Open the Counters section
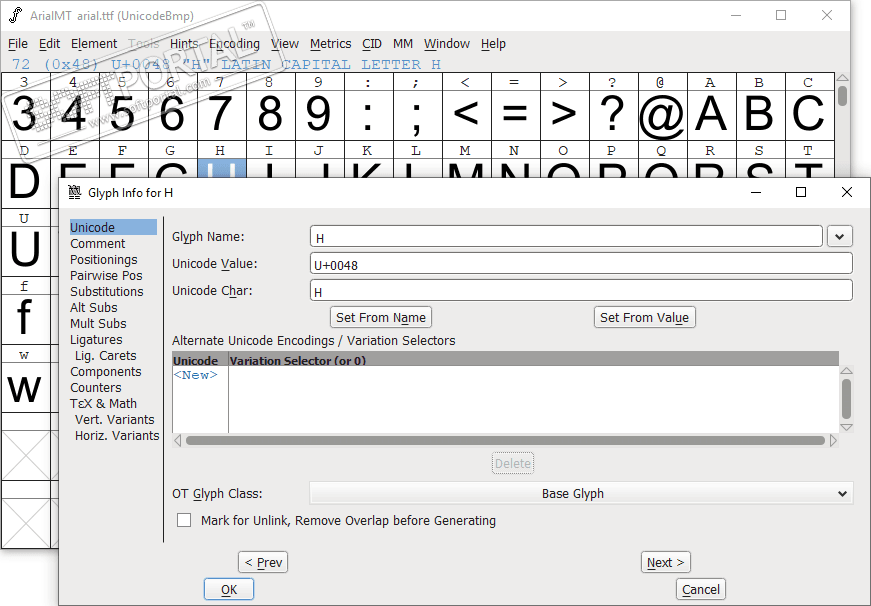This screenshot has width=871, height=606. click(96, 388)
